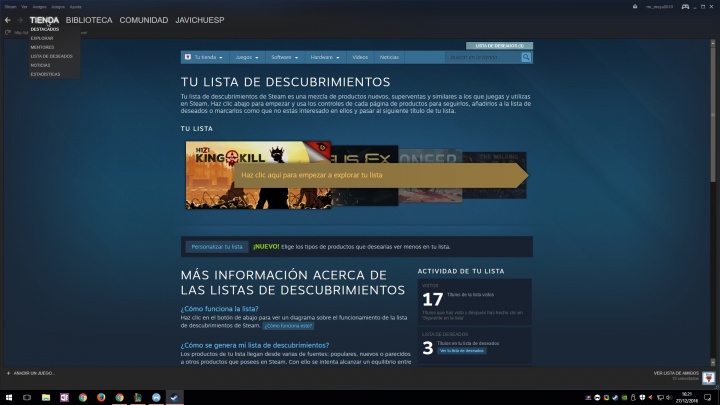This screenshot has width=720, height=405.
Task: Open the Steam menu in the menu bar
Action: click(10, 7)
